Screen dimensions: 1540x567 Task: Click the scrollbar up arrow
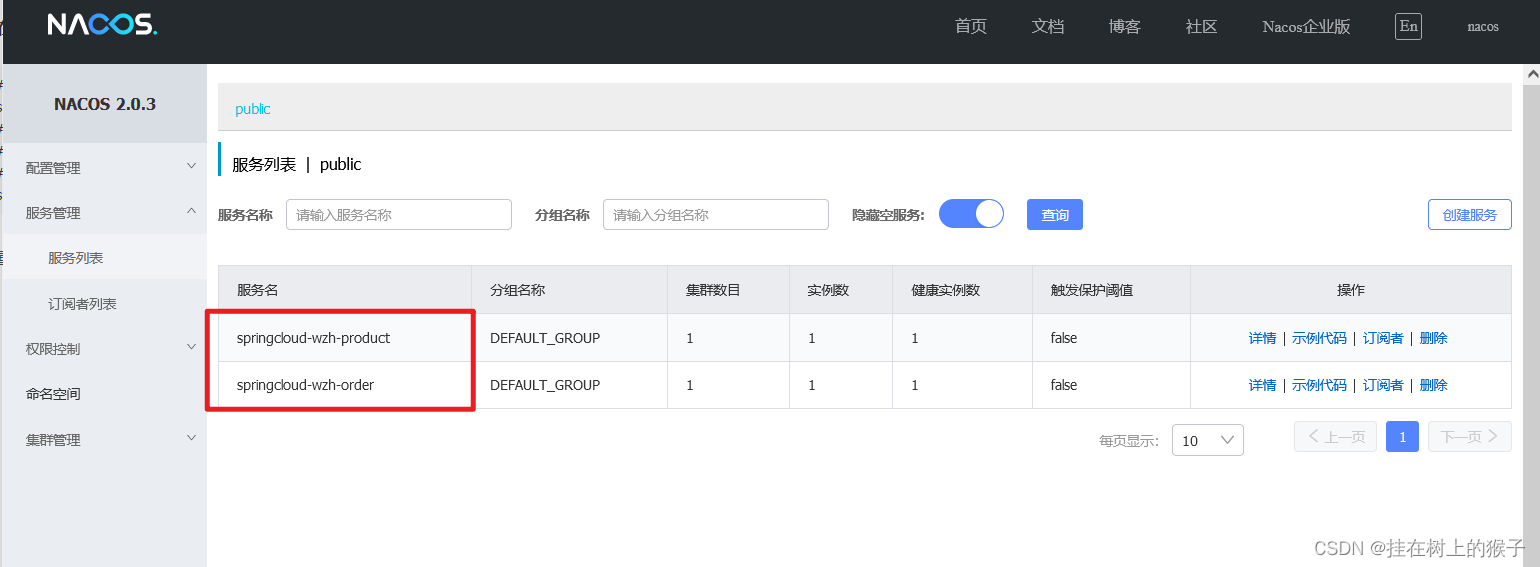pos(1530,74)
